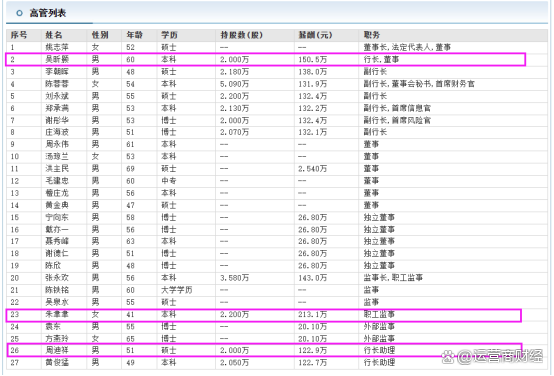554x376 pixels.
Task: Click the 2.180万 shareholding cell
Action: click(235, 72)
